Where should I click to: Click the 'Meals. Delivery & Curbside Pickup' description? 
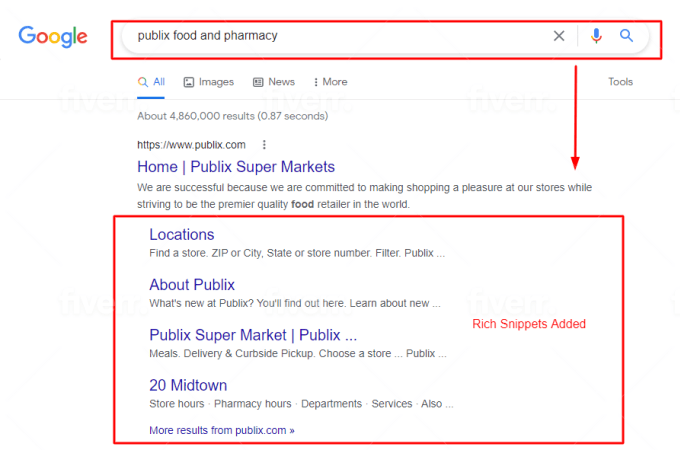[298, 354]
